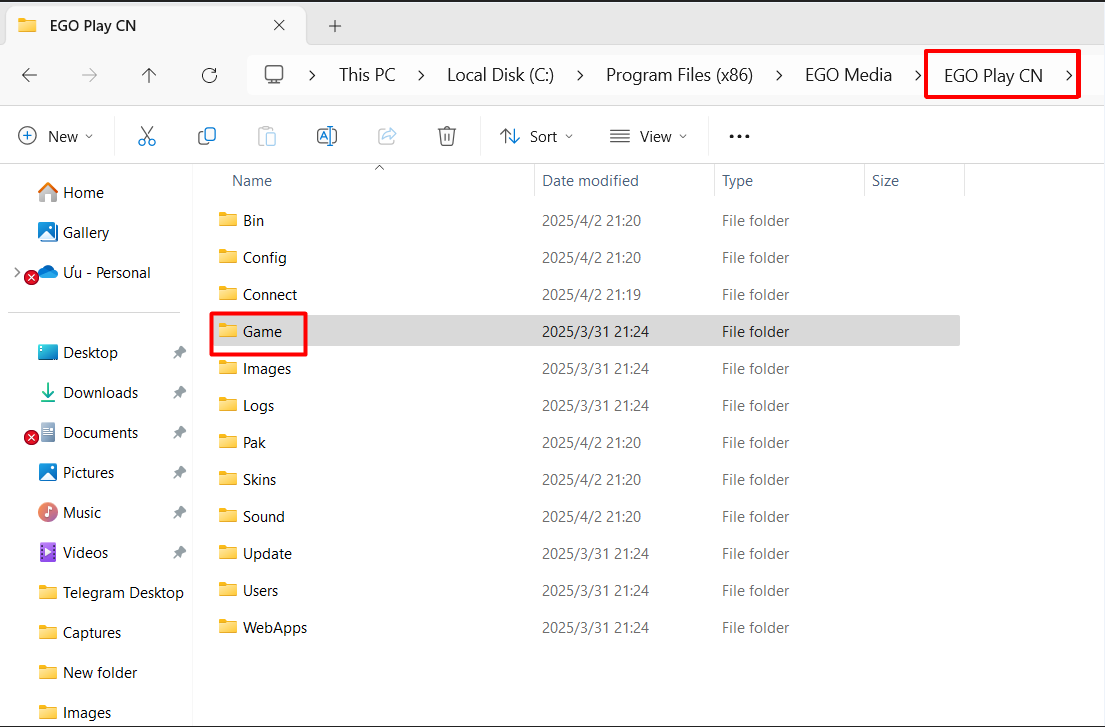The image size is (1105, 727).
Task: Unpin Downloads from quick access
Action: point(180,392)
